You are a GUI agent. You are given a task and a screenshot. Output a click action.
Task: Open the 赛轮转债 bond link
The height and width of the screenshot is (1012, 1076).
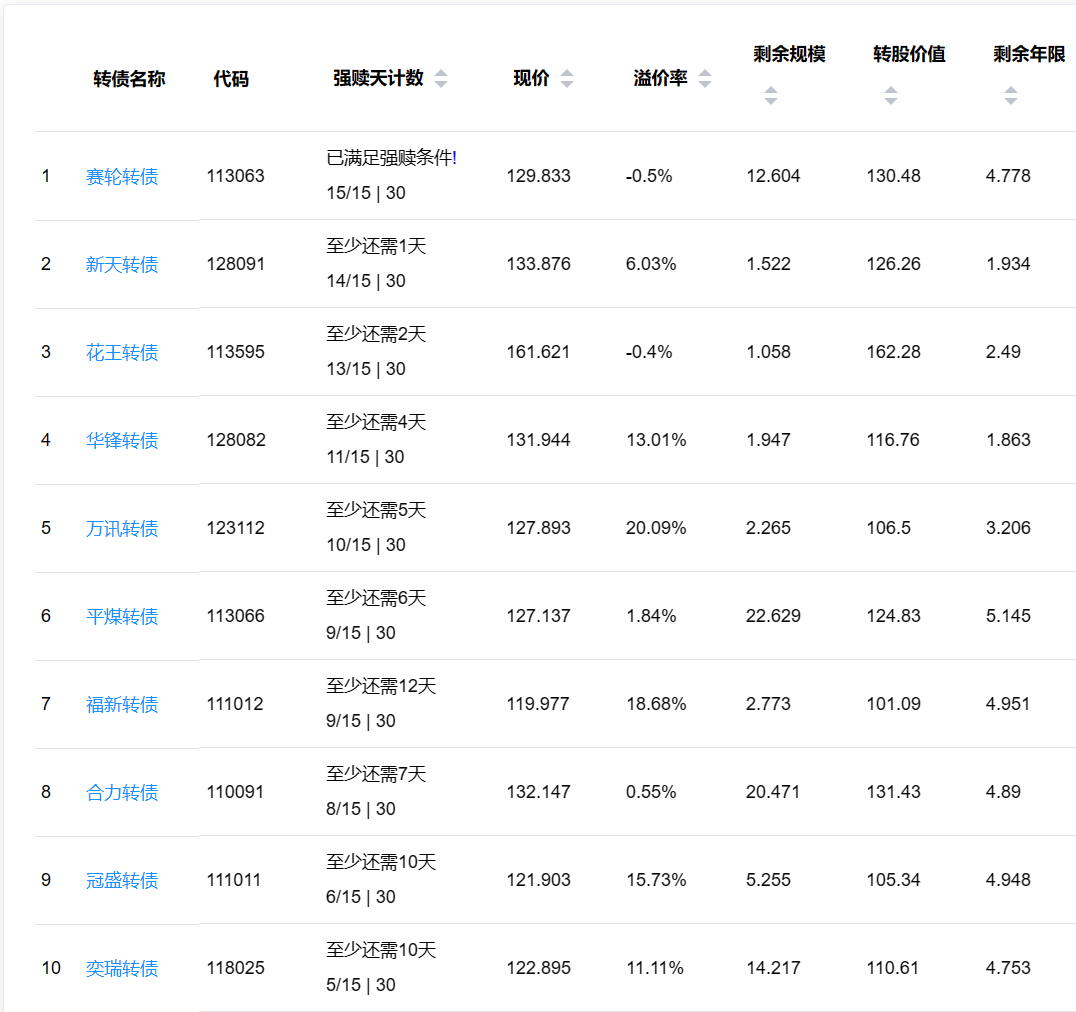[122, 177]
